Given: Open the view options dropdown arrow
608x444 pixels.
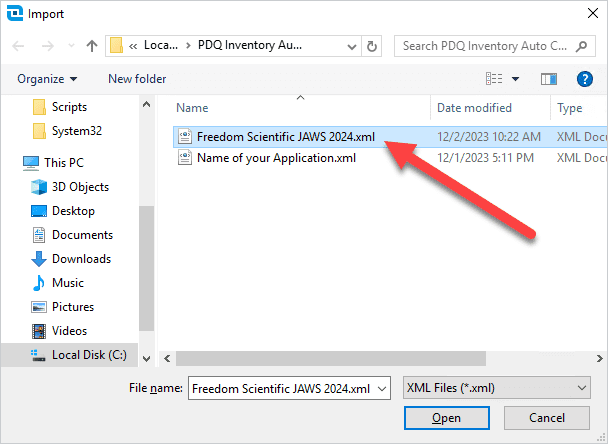Looking at the screenshot, I should pos(515,79).
